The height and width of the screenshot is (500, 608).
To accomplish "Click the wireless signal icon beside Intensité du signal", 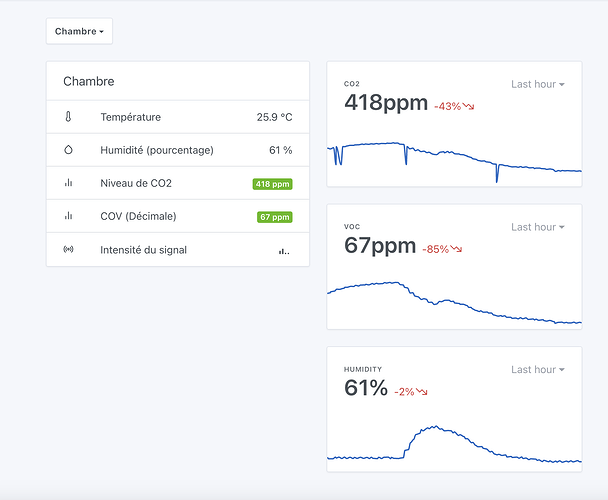I will (x=68, y=249).
